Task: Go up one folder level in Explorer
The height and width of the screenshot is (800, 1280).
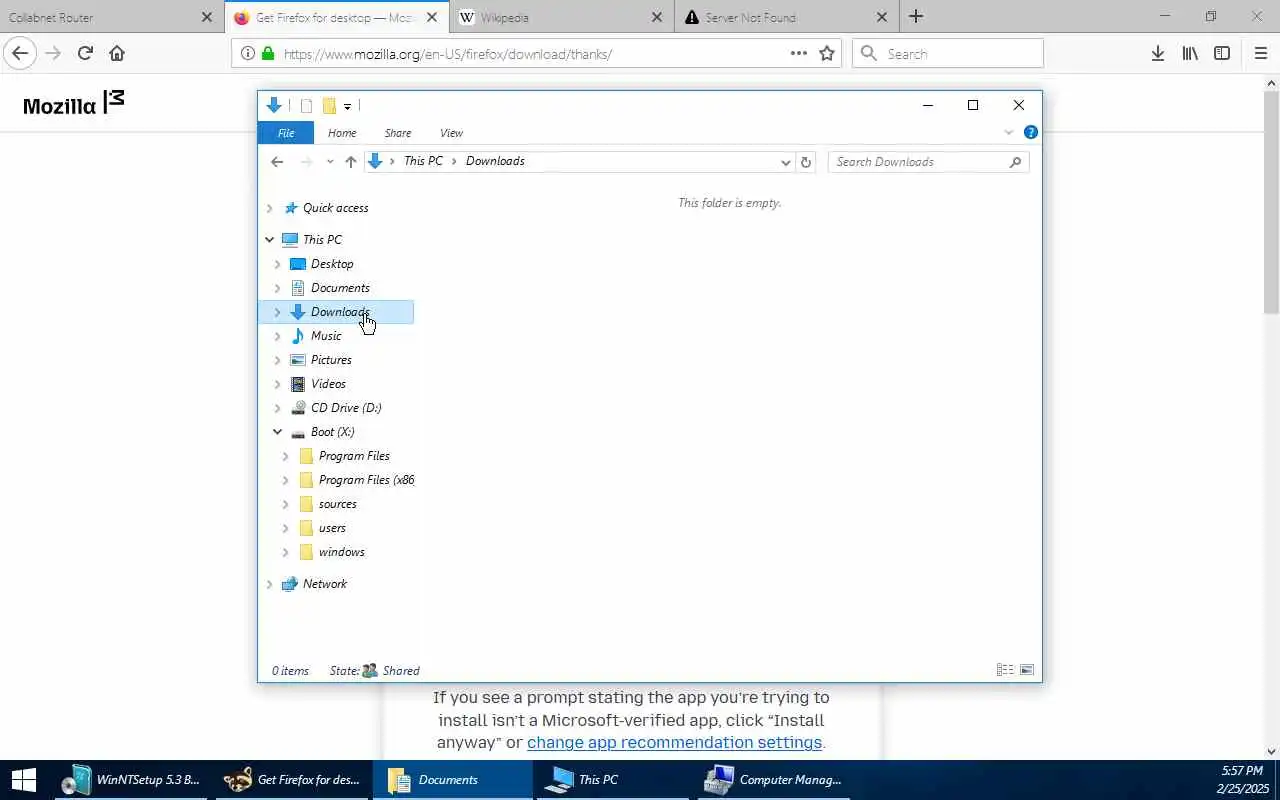Action: [x=350, y=162]
